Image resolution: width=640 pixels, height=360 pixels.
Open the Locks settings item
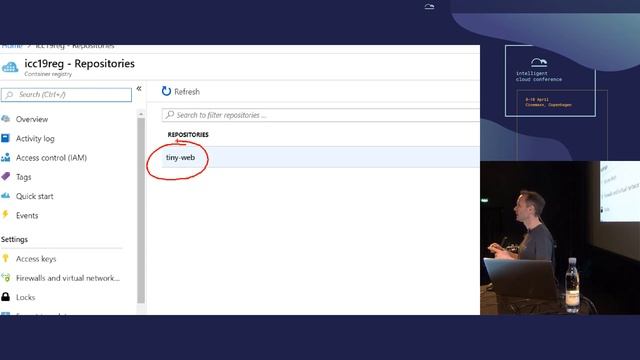point(25,297)
